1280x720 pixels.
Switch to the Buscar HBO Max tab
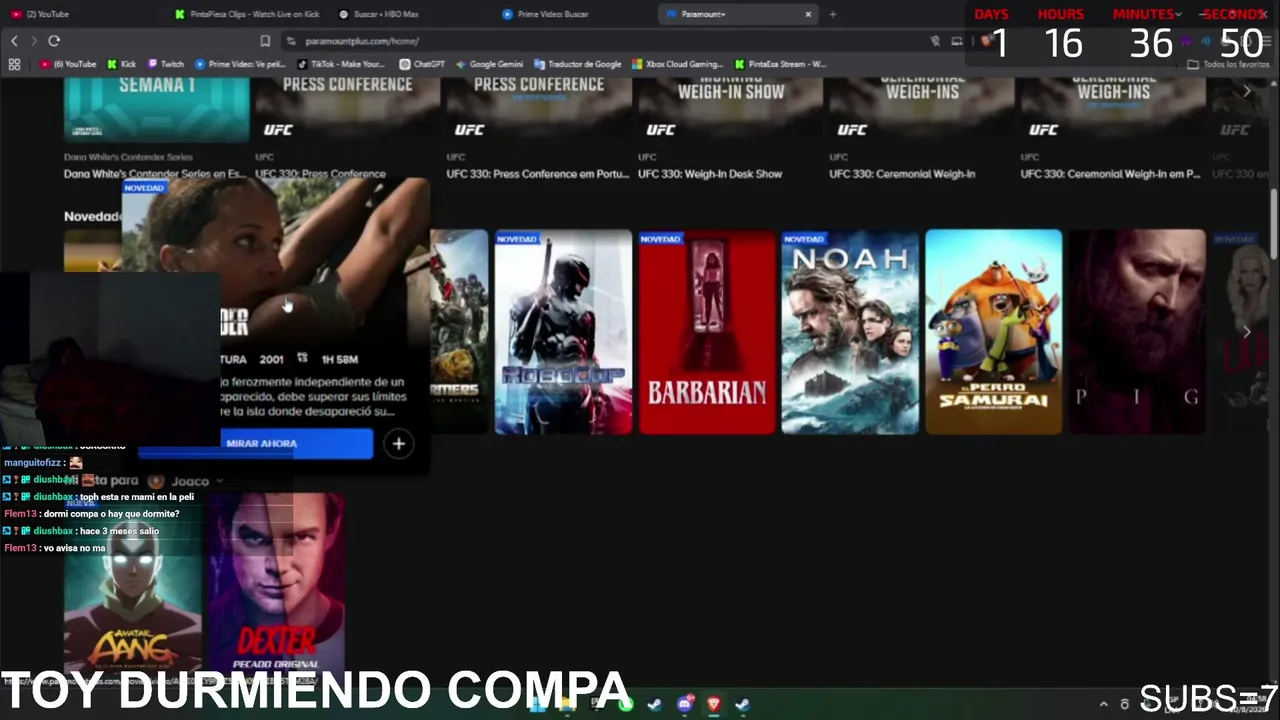click(x=409, y=14)
